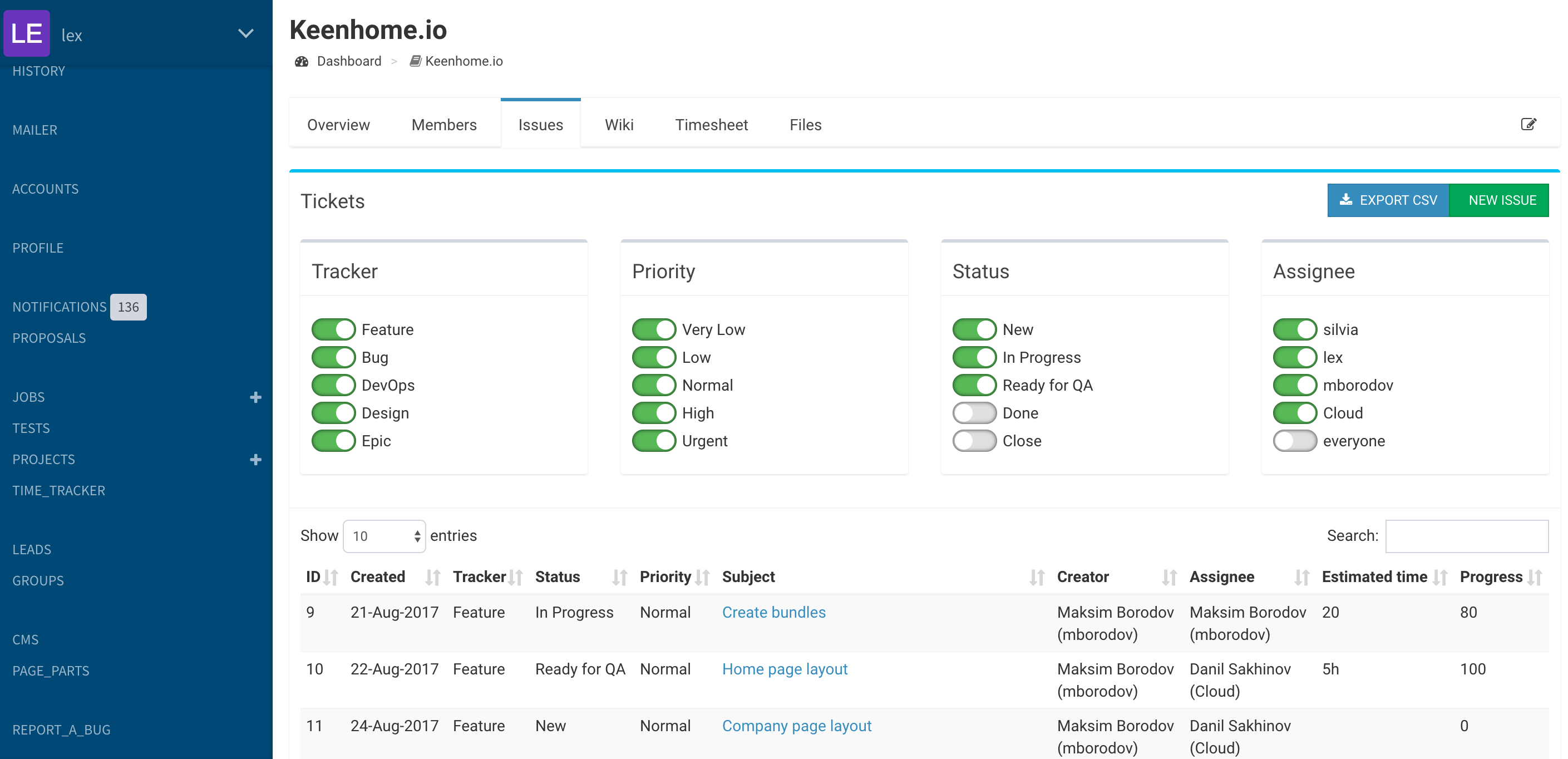Sort table by Creator column arrows
Viewport: 1568px width, 759px height.
tap(1169, 577)
